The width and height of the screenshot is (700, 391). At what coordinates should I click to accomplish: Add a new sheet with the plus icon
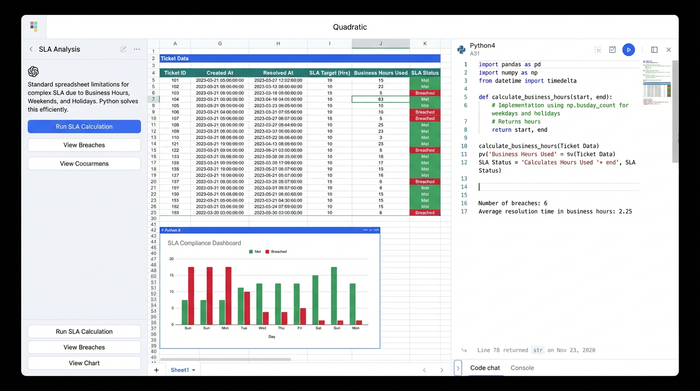tap(156, 370)
